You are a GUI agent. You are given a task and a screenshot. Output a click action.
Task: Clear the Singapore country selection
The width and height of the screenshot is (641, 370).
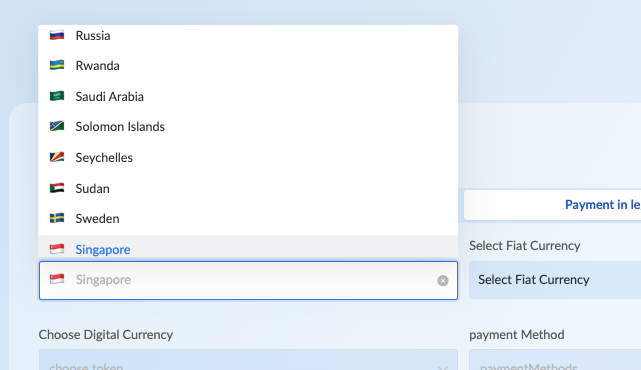443,280
